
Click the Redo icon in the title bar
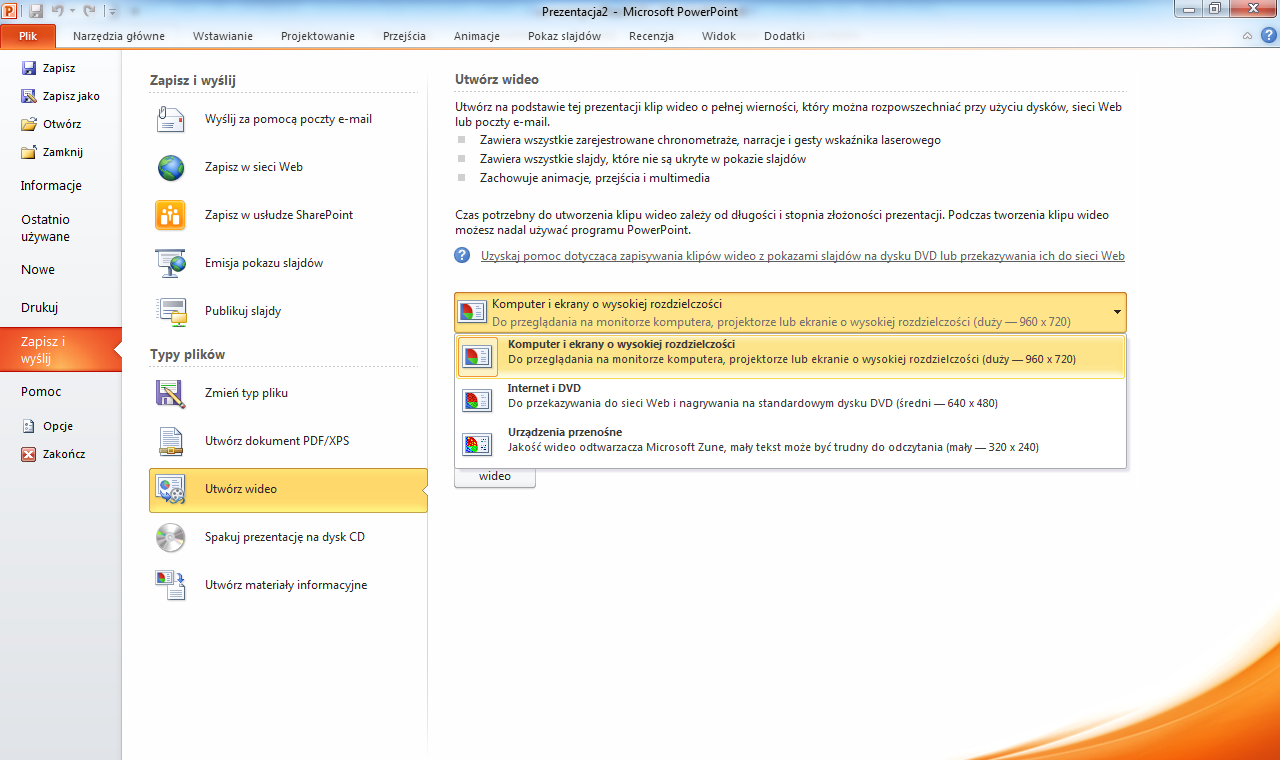coord(88,11)
